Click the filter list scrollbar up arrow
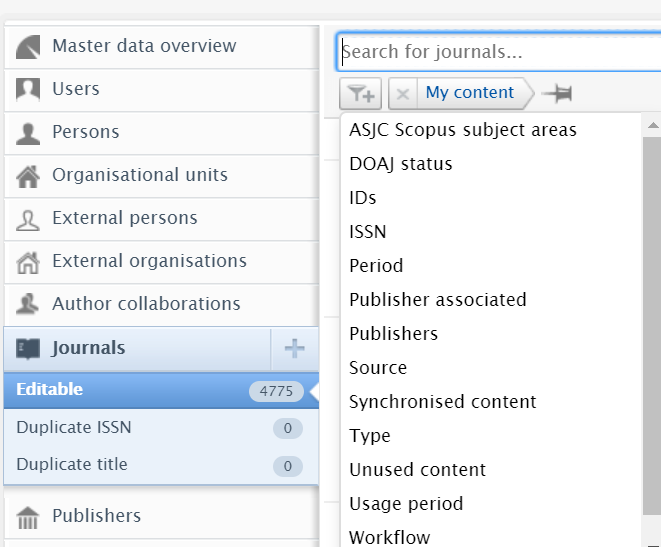Viewport: 661px width, 547px height. pos(652,126)
